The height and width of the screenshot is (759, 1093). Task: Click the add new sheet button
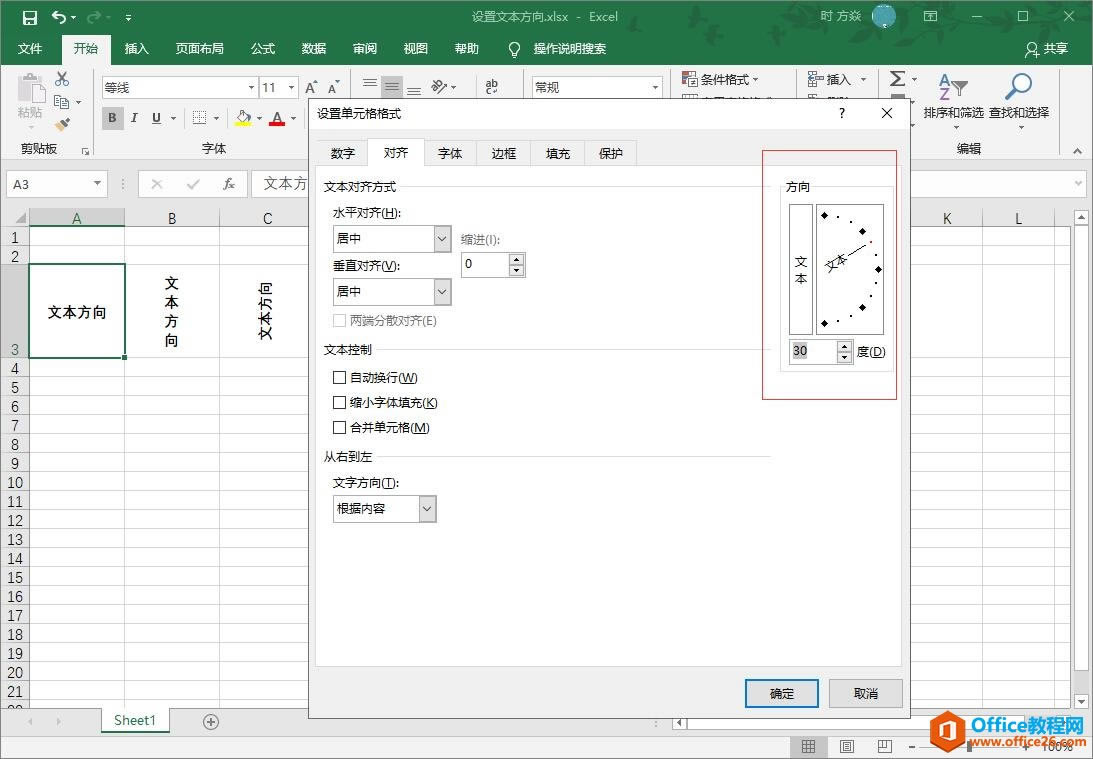click(210, 720)
